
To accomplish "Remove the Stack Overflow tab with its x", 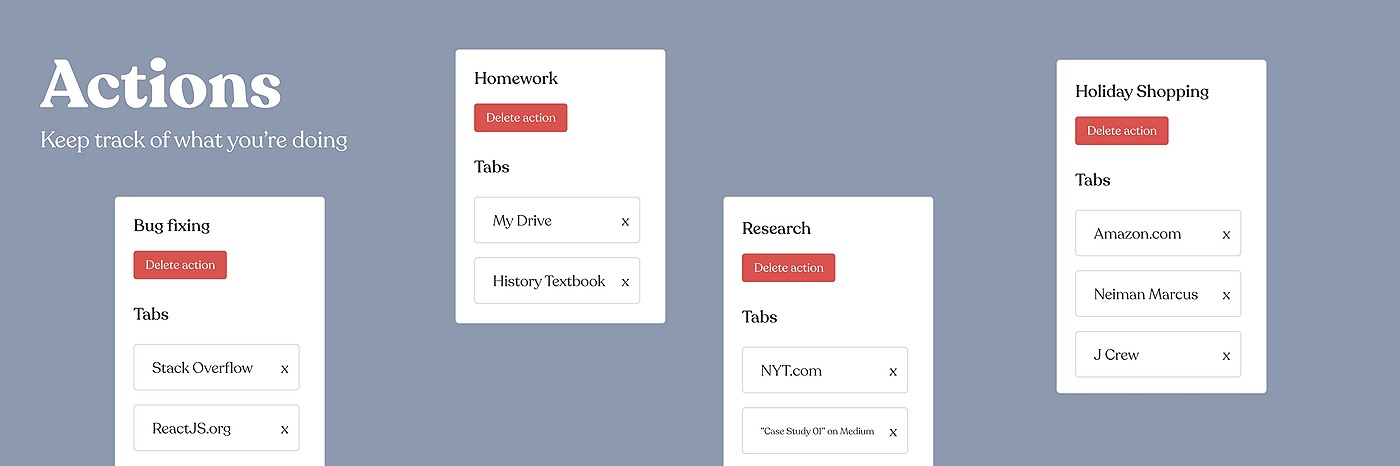I will tap(284, 369).
